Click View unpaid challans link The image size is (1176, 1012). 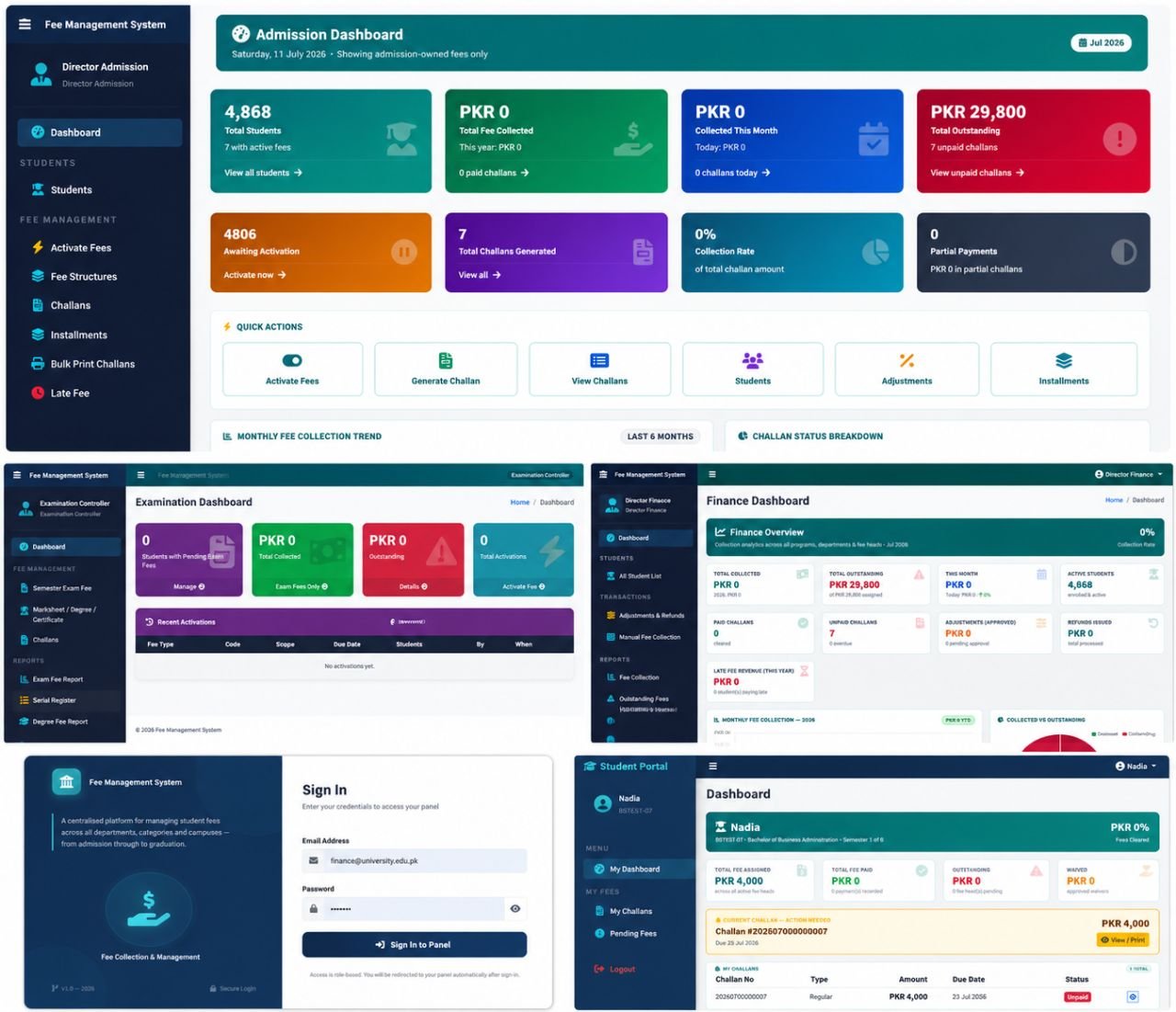977,173
